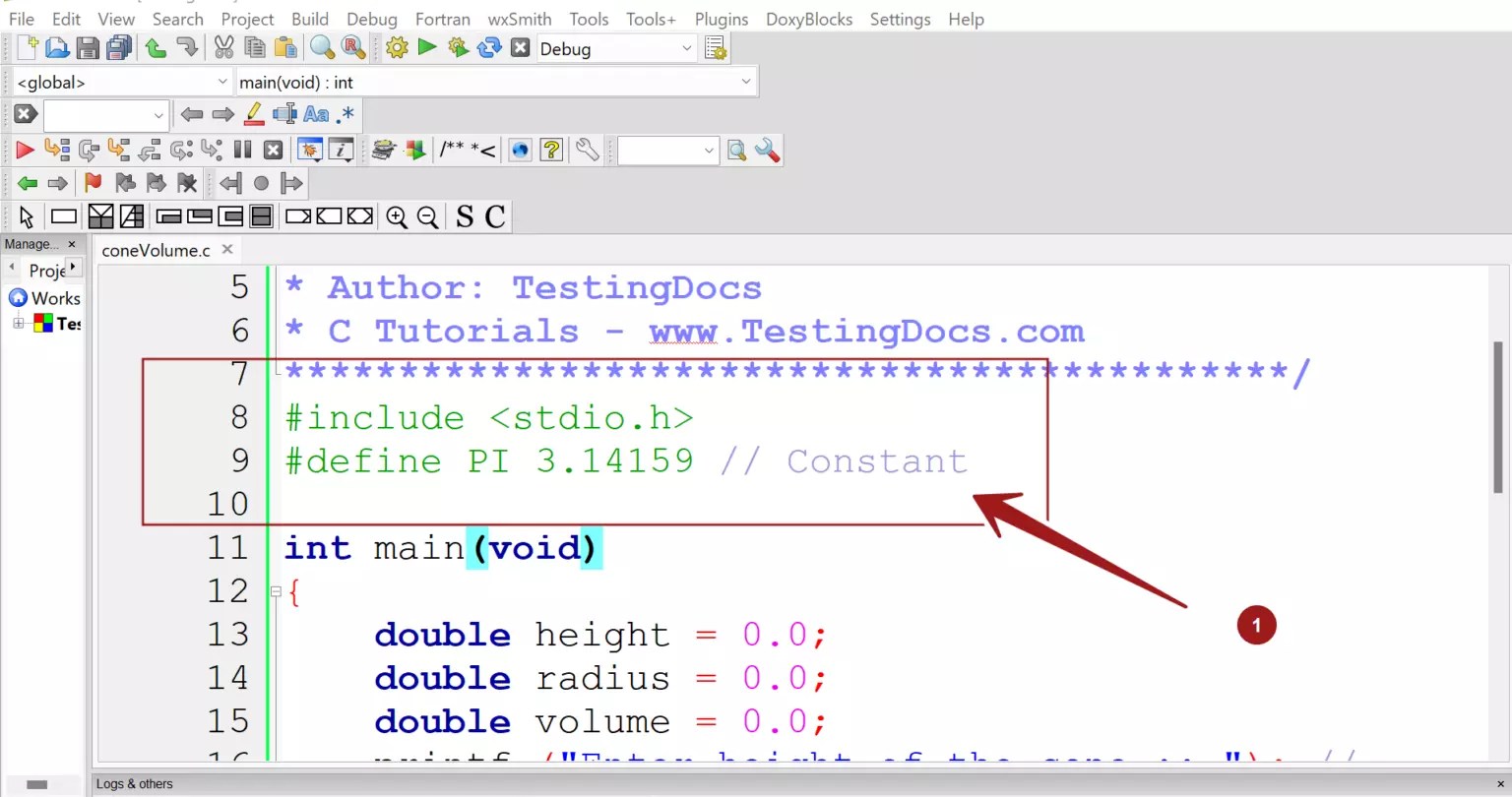This screenshot has width=1512, height=797.
Task: Select the Run green play icon
Action: pyautogui.click(x=426, y=46)
